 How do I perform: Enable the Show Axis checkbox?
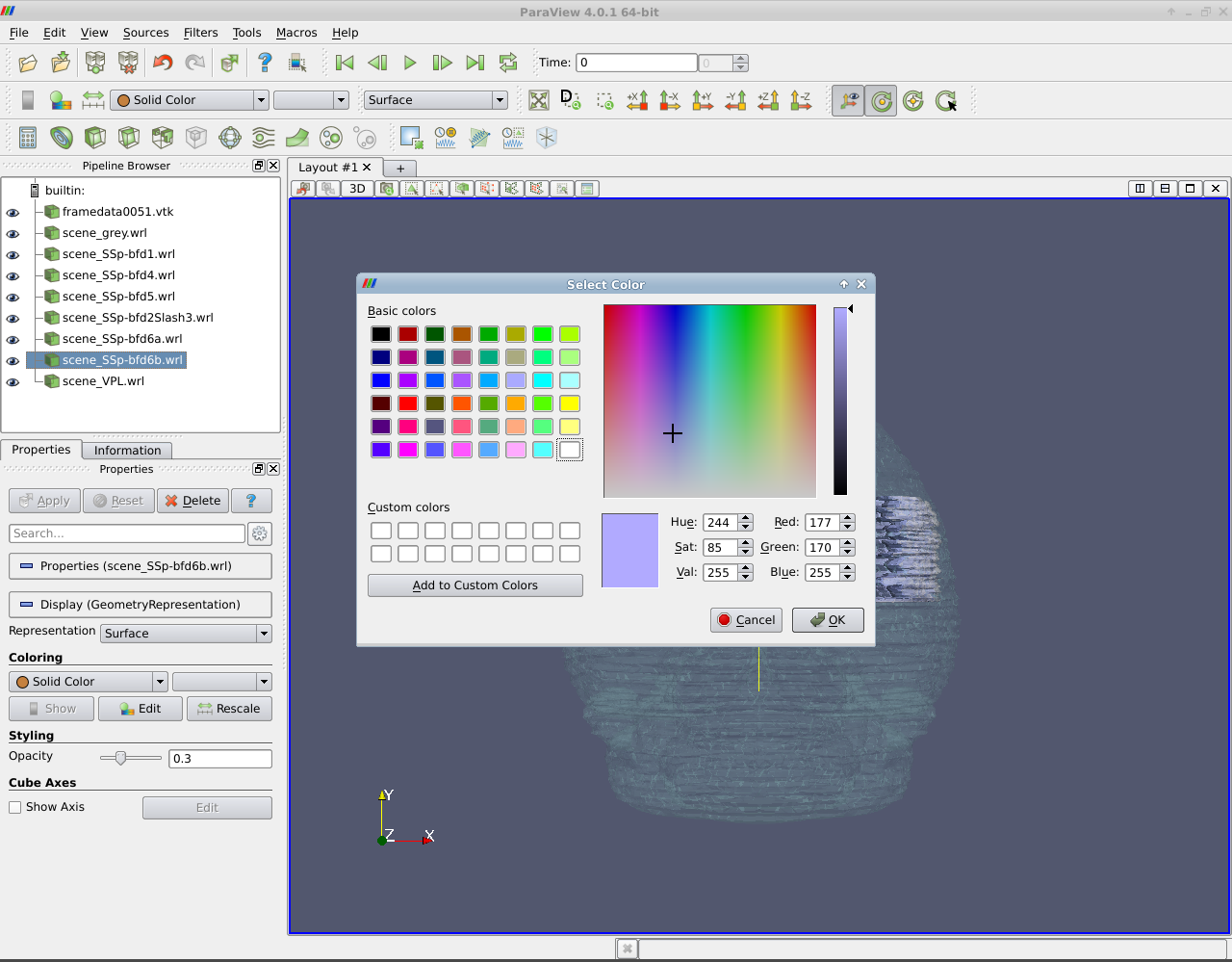tap(15, 808)
